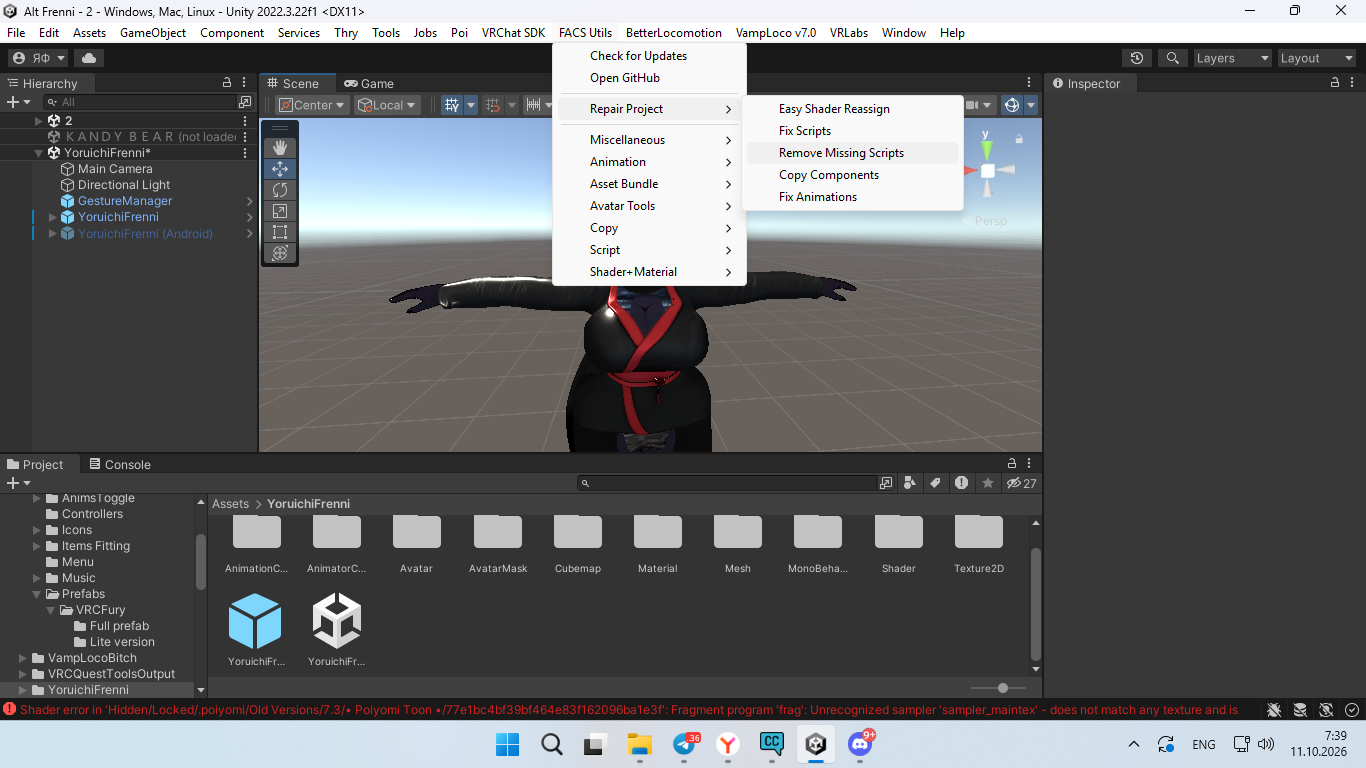
Task: Click the project icon size slider
Action: pyautogui.click(x=1003, y=688)
